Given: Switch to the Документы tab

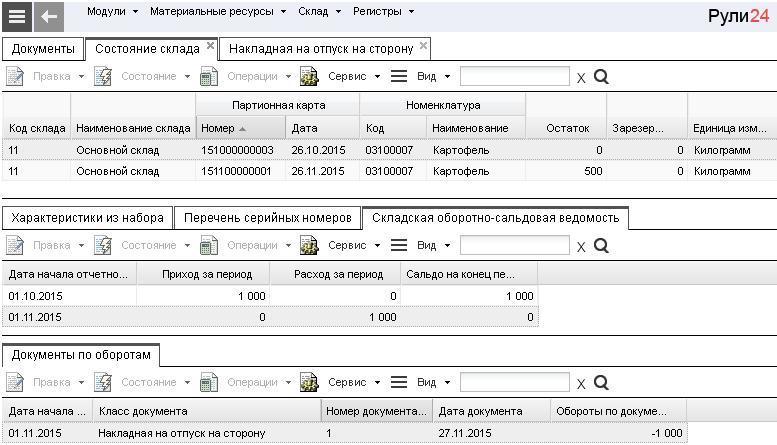Looking at the screenshot, I should click(43, 49).
